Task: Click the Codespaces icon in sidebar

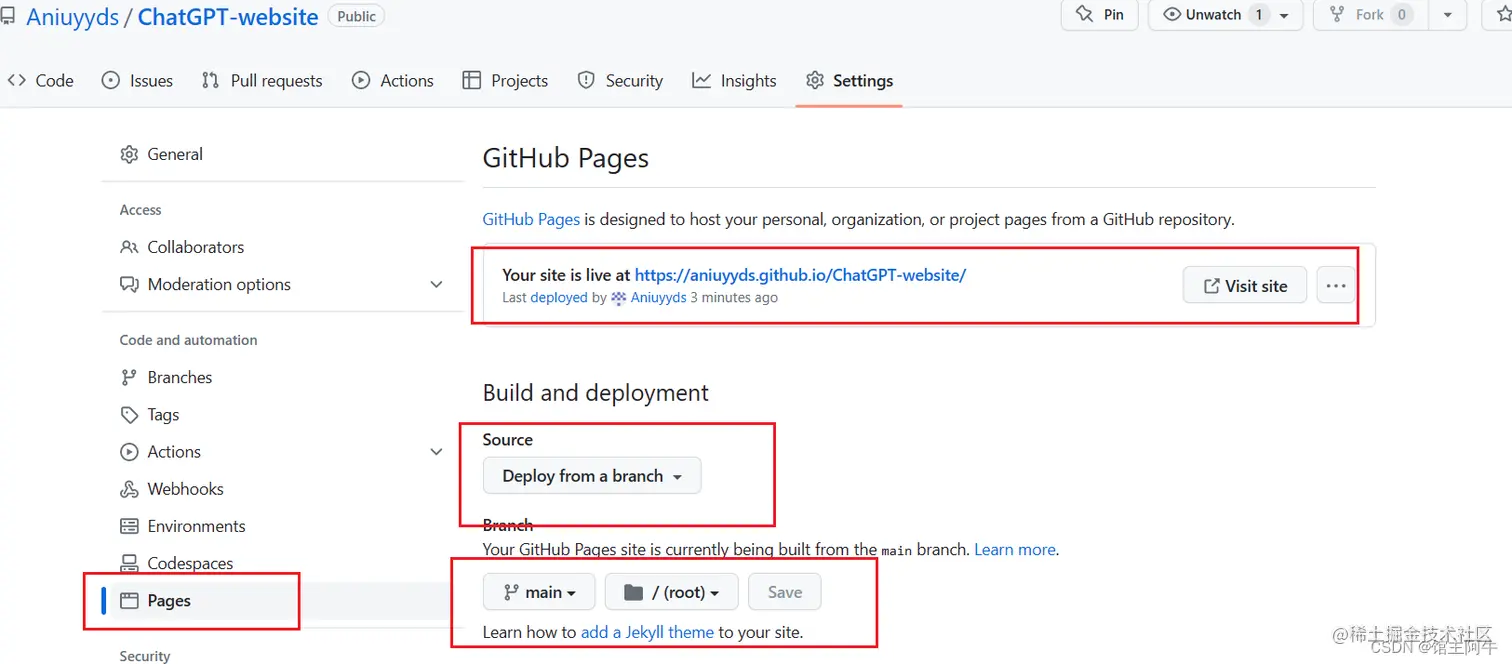Action: [129, 563]
